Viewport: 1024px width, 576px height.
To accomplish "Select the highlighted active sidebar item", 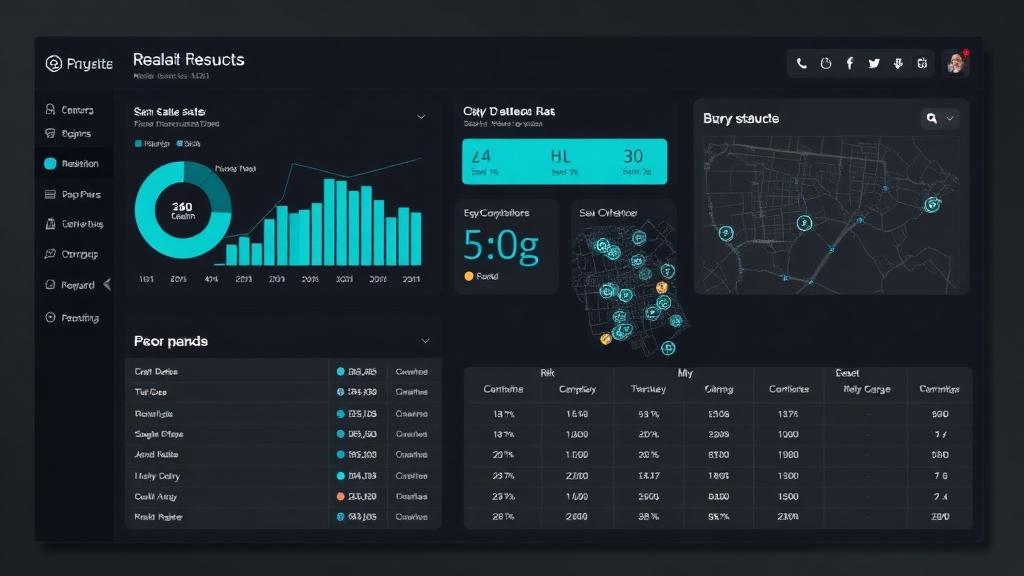I will click(72, 163).
